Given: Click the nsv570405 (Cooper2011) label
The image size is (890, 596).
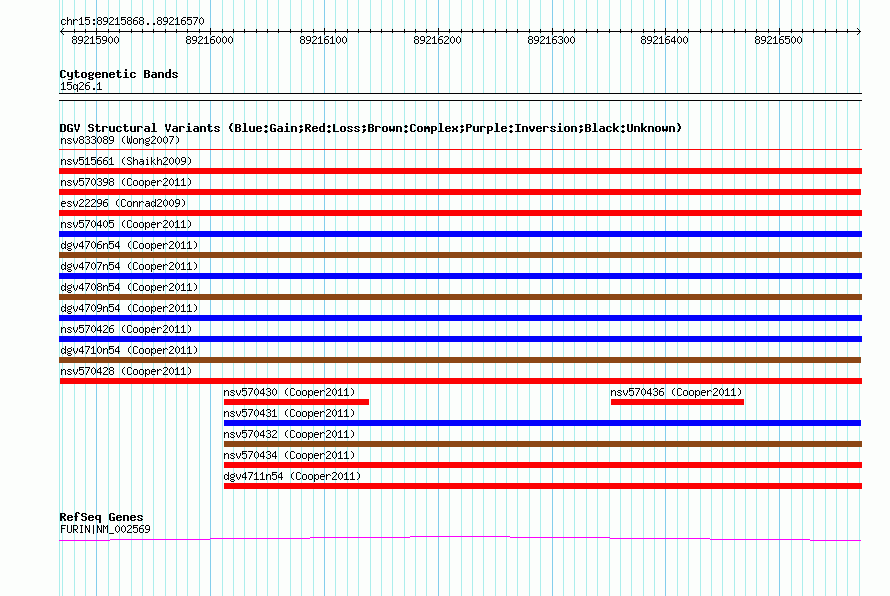Looking at the screenshot, I should [x=126, y=224].
